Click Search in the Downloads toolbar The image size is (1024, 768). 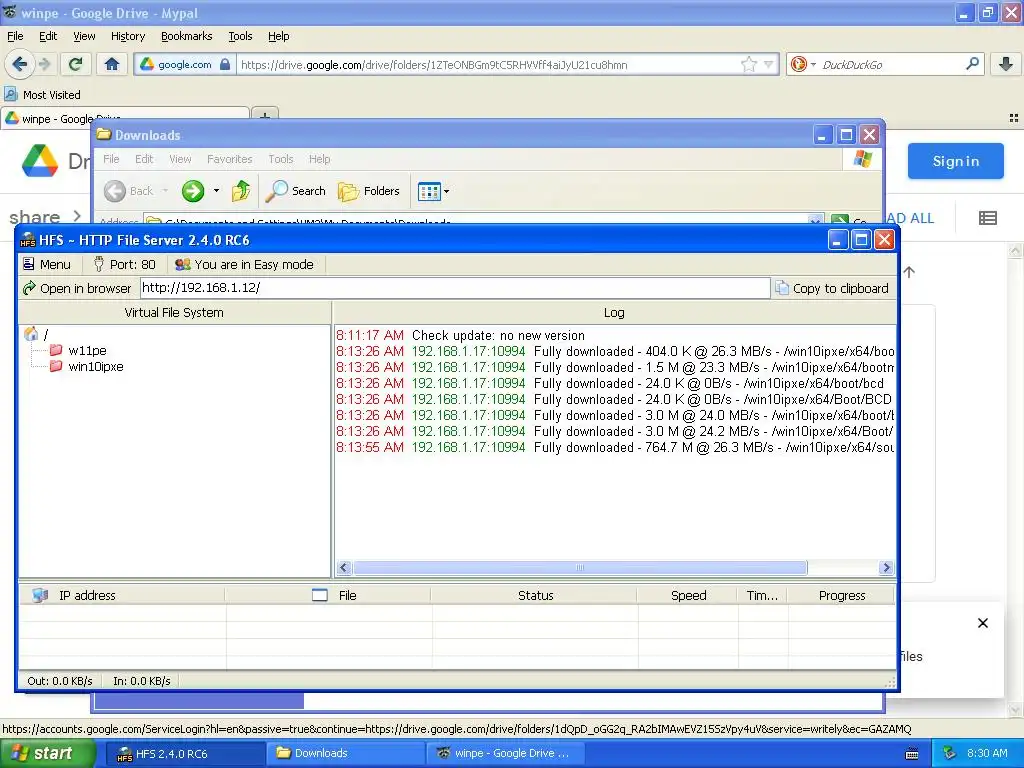tap(295, 191)
